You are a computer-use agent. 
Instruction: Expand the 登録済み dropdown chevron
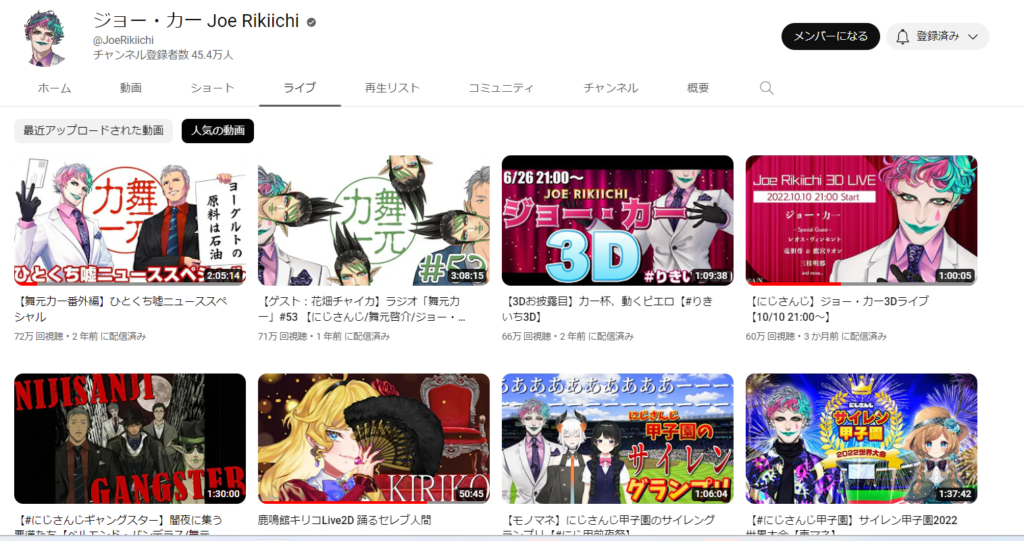click(x=973, y=37)
